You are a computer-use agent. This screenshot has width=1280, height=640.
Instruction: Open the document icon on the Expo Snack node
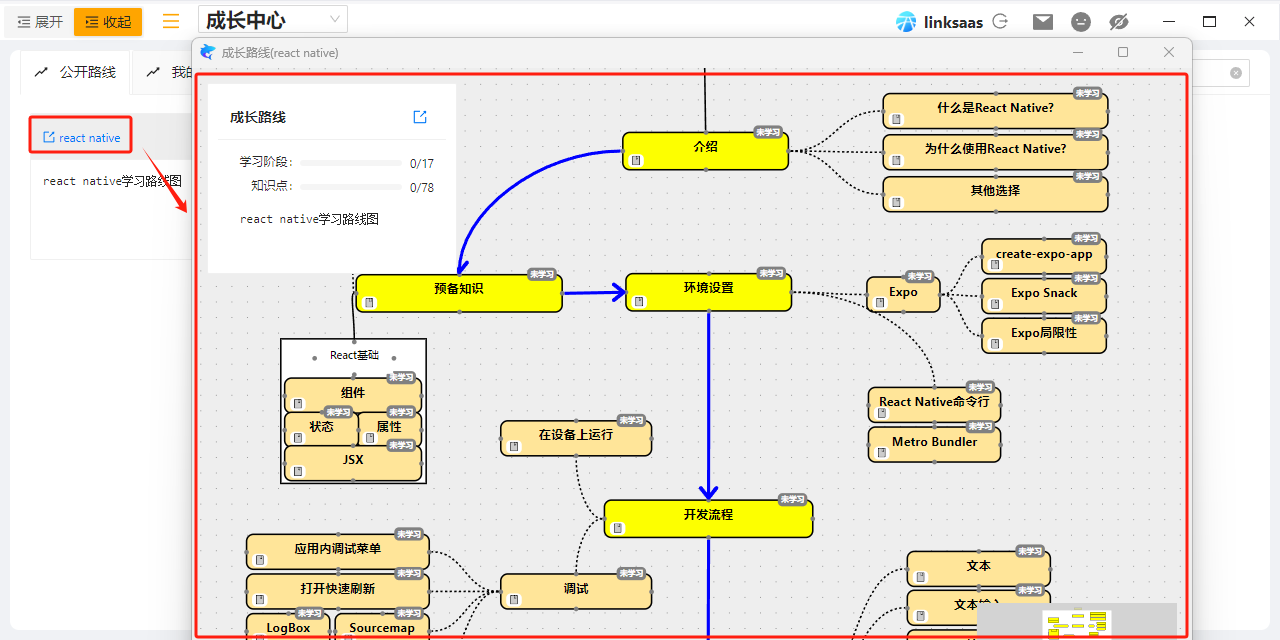995,304
